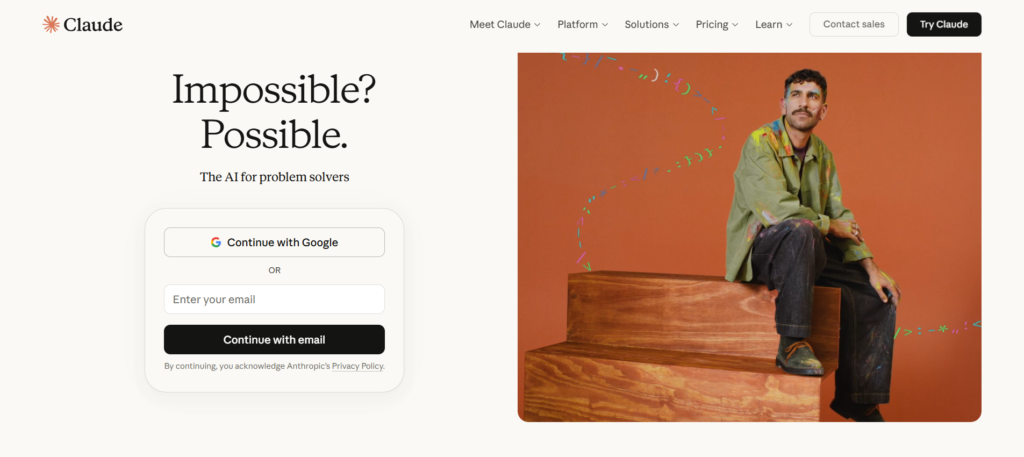Expand the Platform chevron arrow
Screen dimensions: 1024x457
pyautogui.click(x=605, y=25)
